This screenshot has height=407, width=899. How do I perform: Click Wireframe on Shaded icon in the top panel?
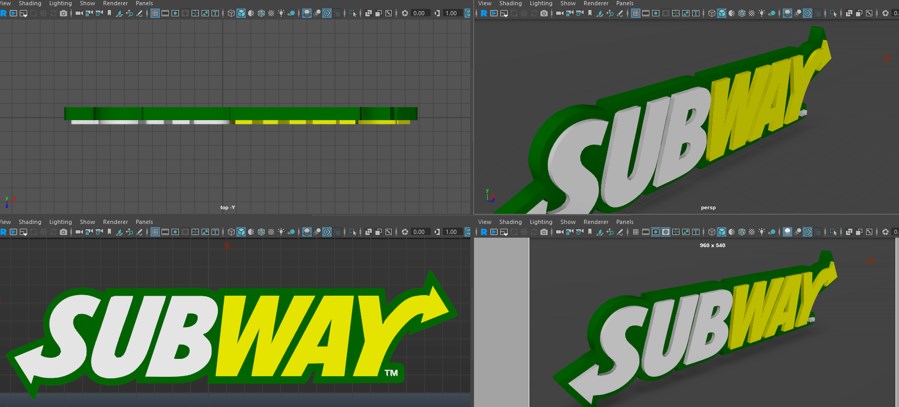[x=261, y=13]
